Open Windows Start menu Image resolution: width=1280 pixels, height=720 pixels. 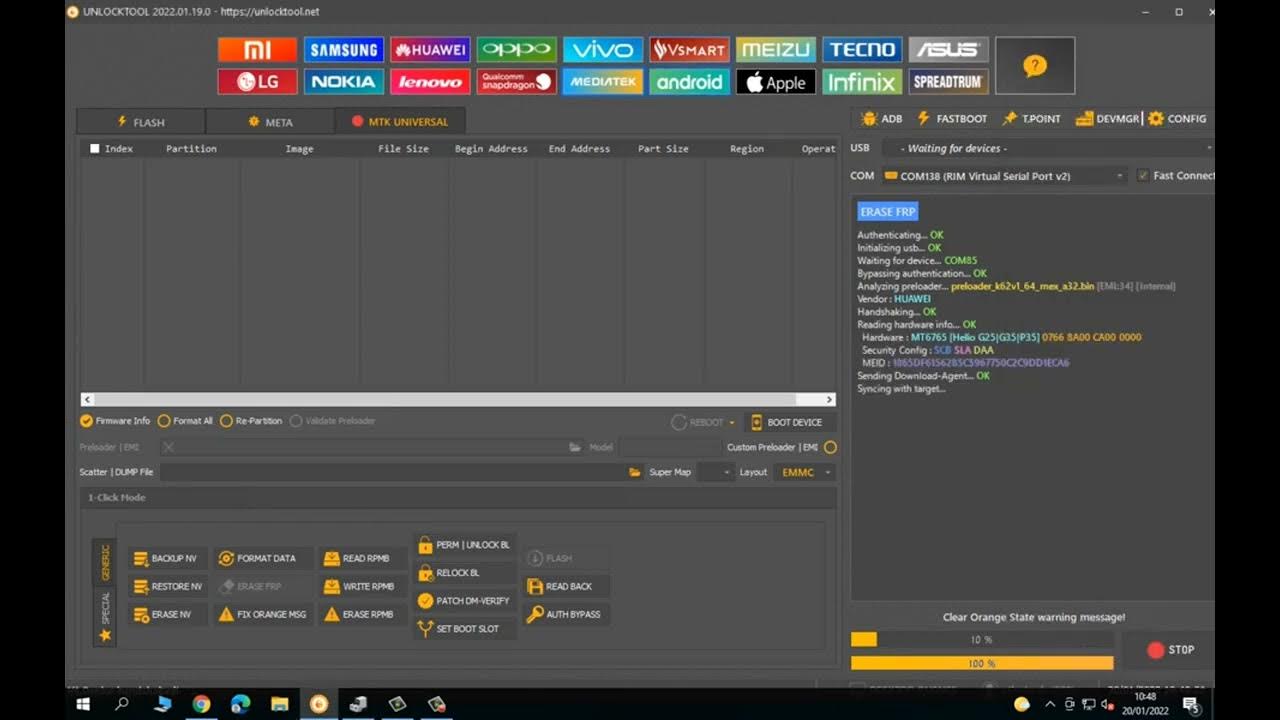point(83,704)
